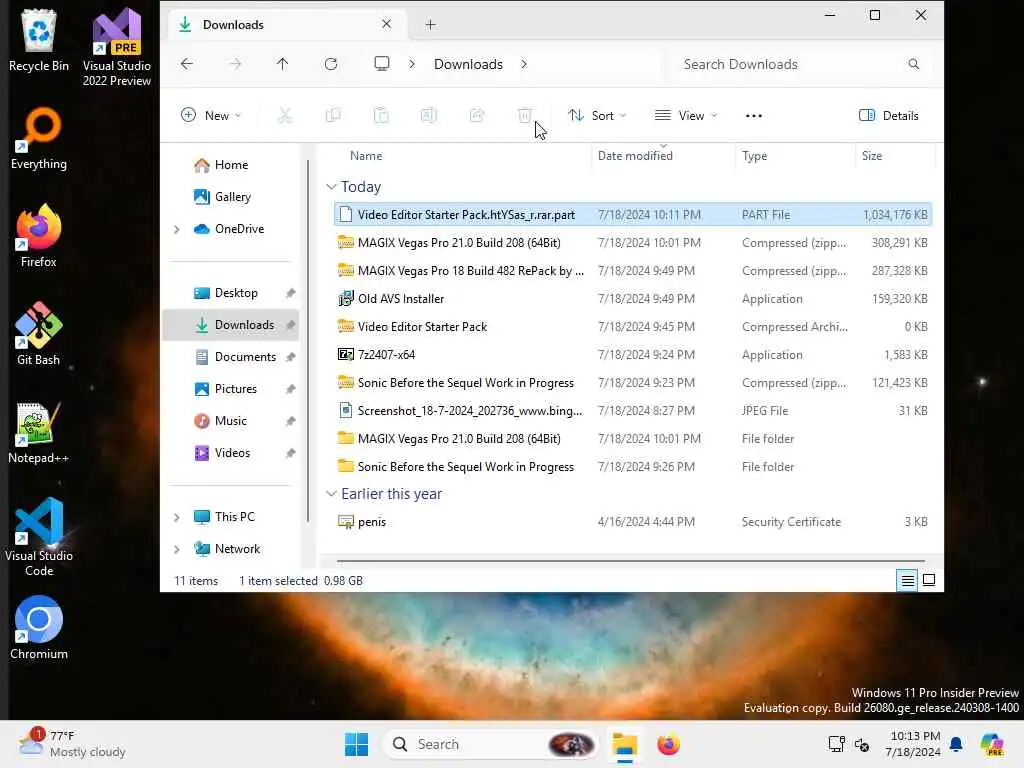The image size is (1024, 768).
Task: Open the New dropdown menu
Action: click(211, 116)
